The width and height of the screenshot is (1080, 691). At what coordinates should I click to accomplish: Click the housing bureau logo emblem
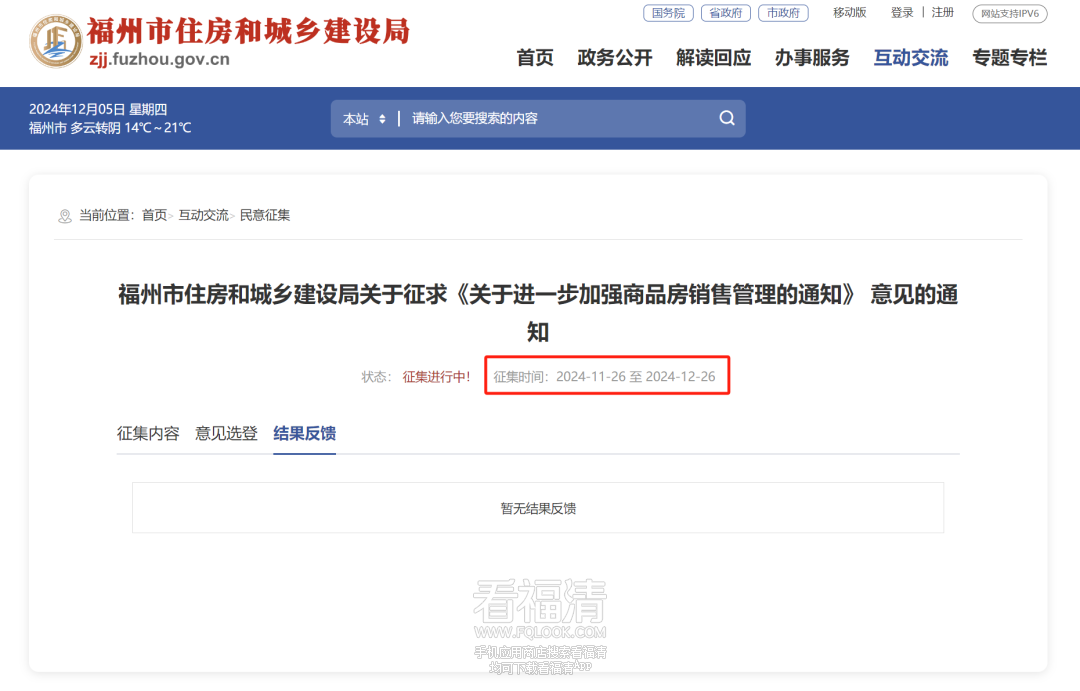point(56,41)
